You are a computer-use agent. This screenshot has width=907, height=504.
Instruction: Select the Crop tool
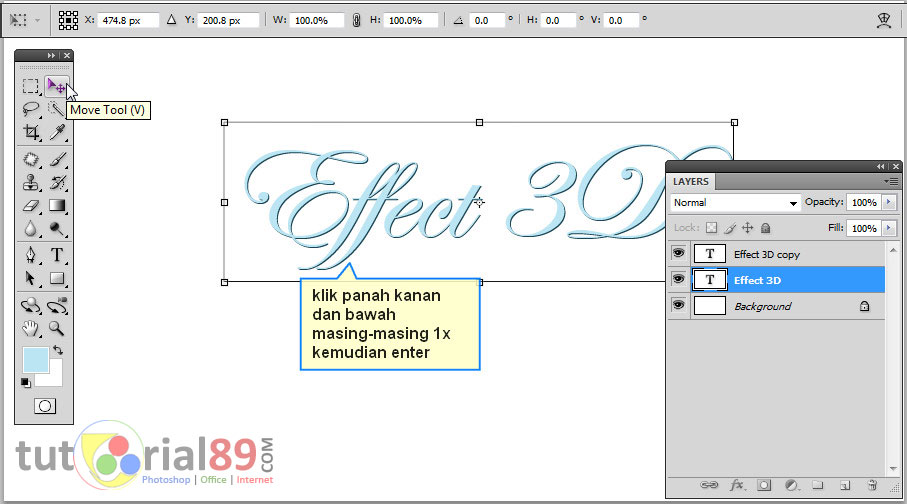click(31, 133)
